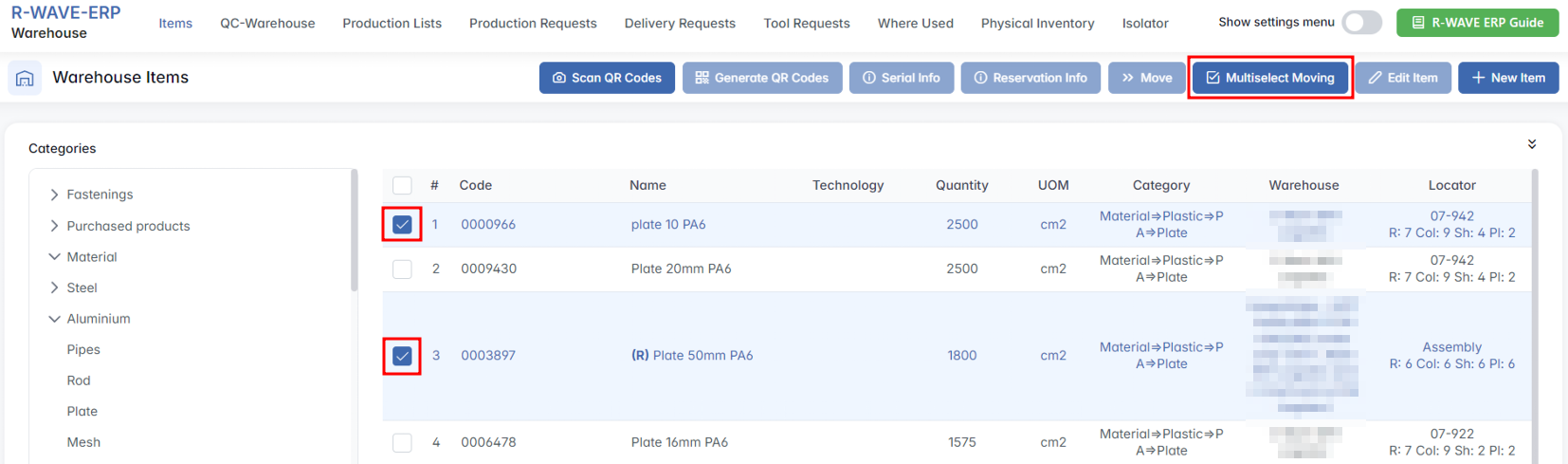Screen dimensions: 1568x464
Task: Check the checkbox for Plate 20mm PA6
Action: point(402,269)
